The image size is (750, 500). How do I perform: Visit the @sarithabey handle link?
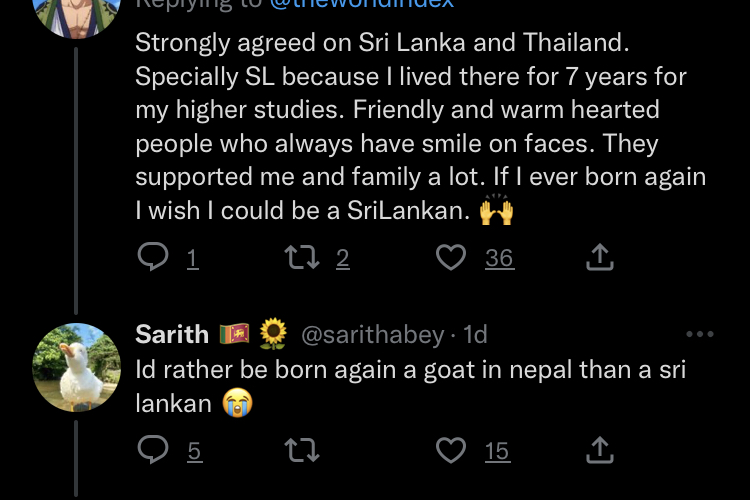point(373,334)
